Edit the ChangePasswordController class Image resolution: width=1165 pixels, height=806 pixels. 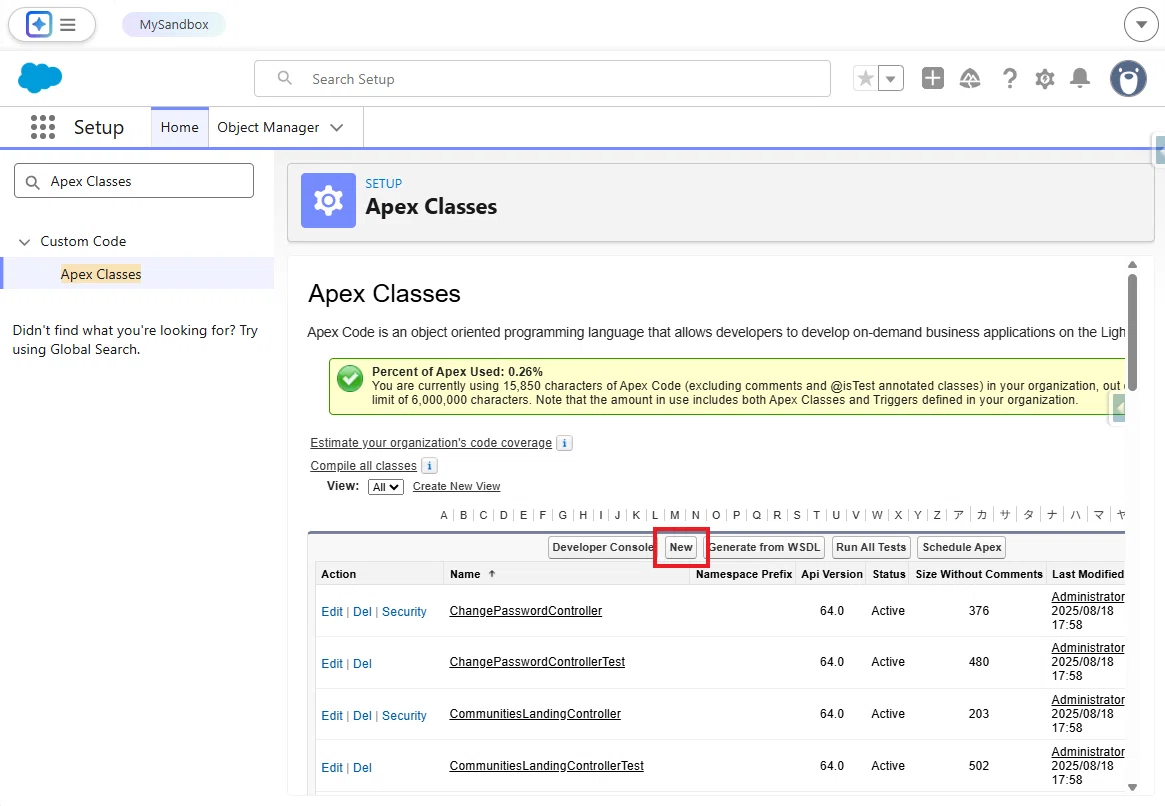331,611
